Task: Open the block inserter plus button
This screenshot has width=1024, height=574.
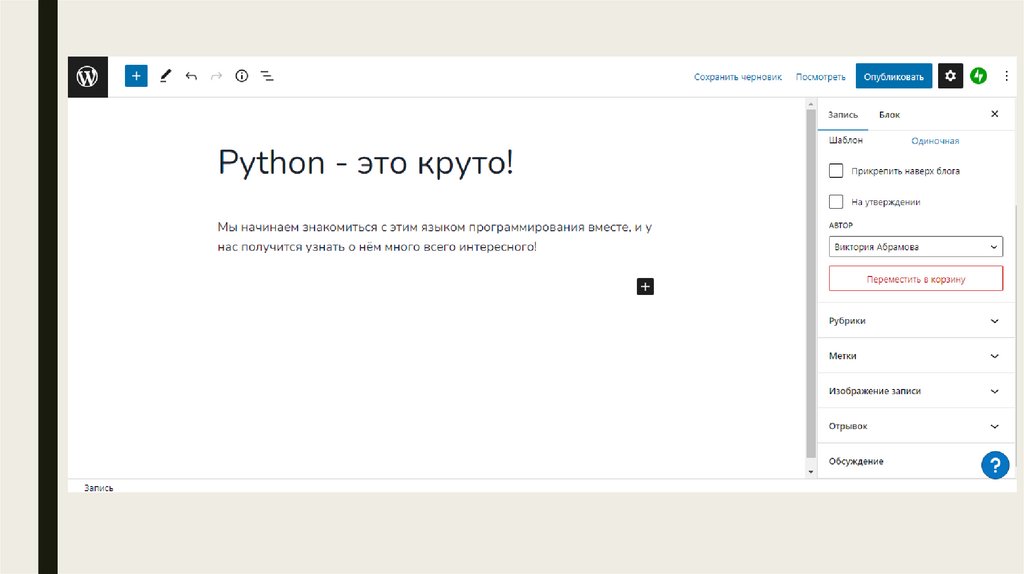Action: pyautogui.click(x=136, y=76)
